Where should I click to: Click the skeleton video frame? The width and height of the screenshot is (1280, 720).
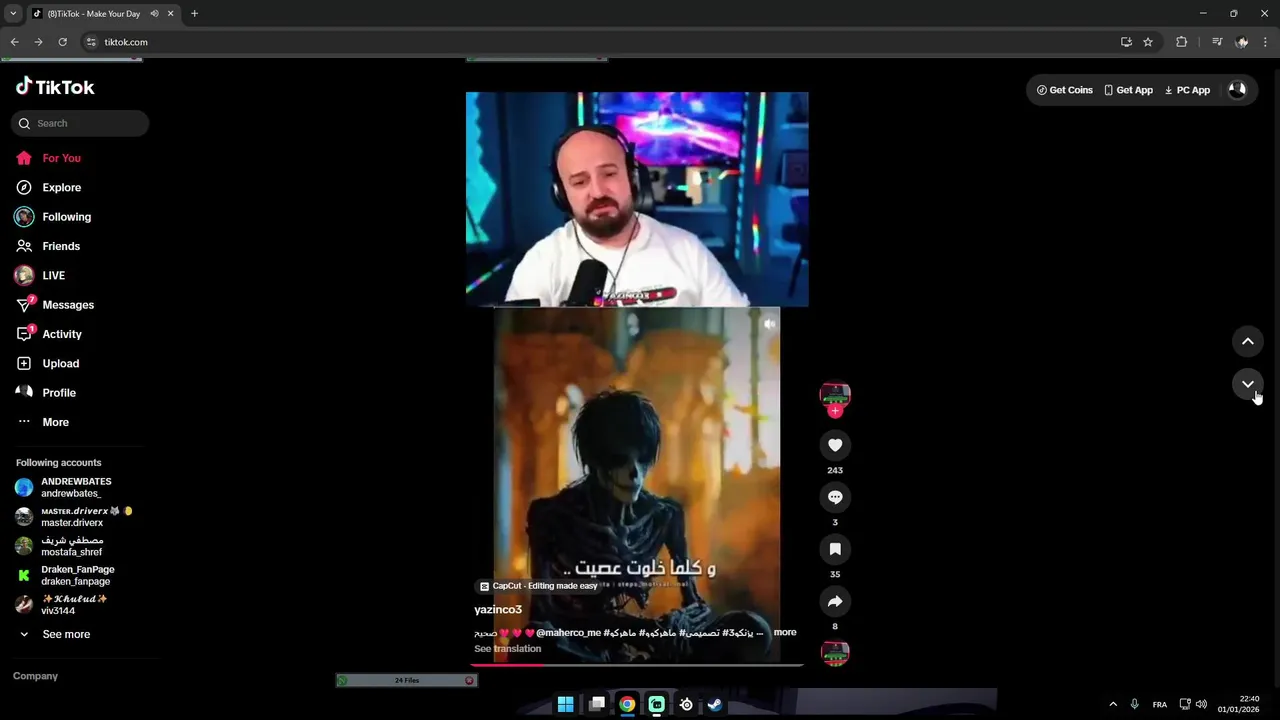click(637, 484)
